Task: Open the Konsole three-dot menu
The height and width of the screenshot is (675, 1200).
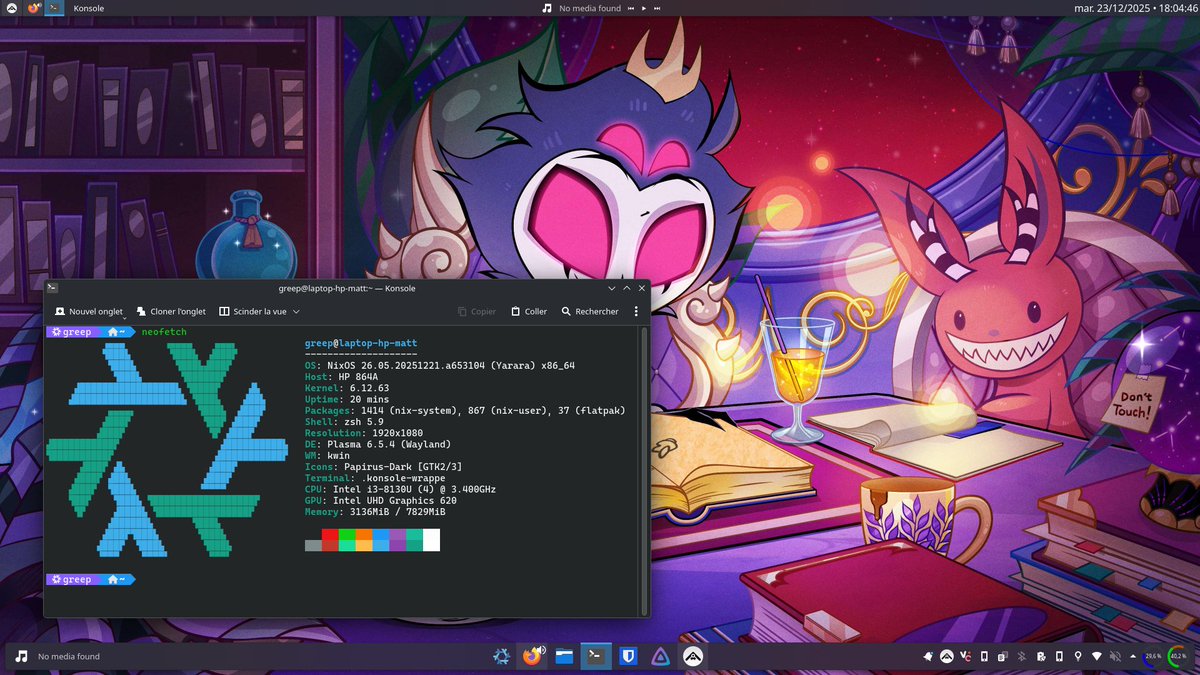Action: (636, 311)
